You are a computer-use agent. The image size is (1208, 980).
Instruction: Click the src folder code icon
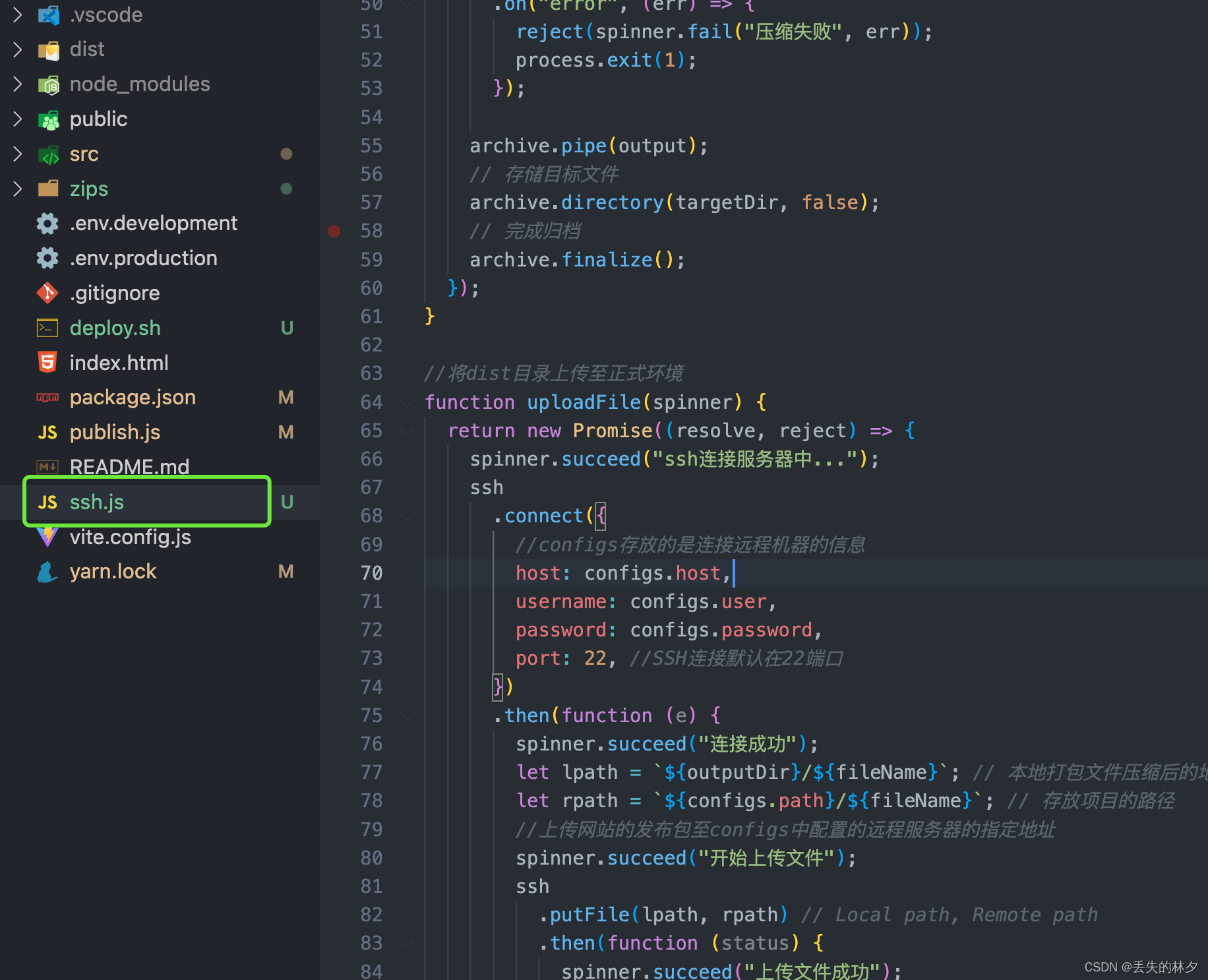click(48, 154)
